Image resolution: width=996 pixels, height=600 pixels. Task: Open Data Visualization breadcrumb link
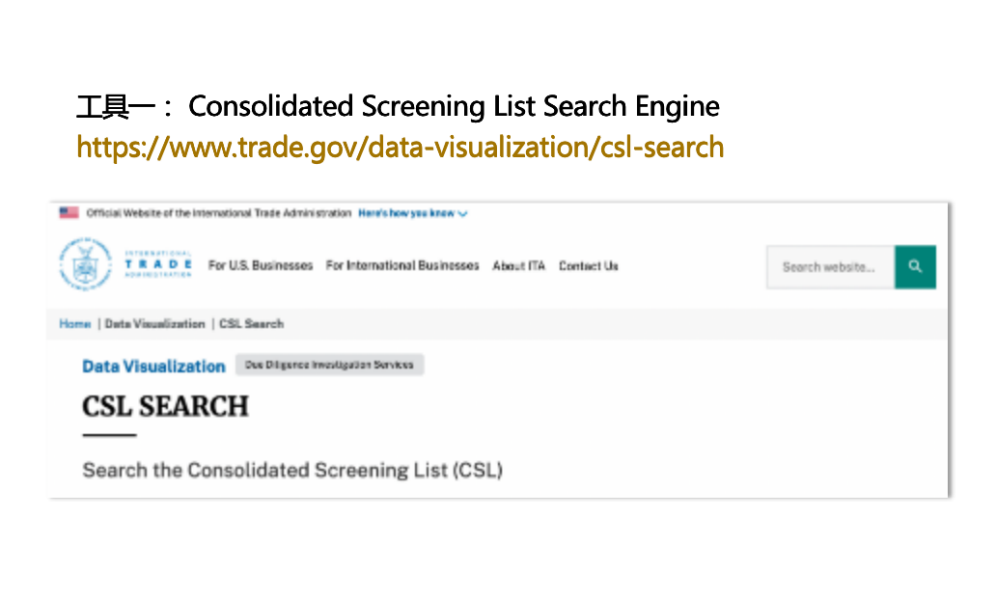(154, 324)
